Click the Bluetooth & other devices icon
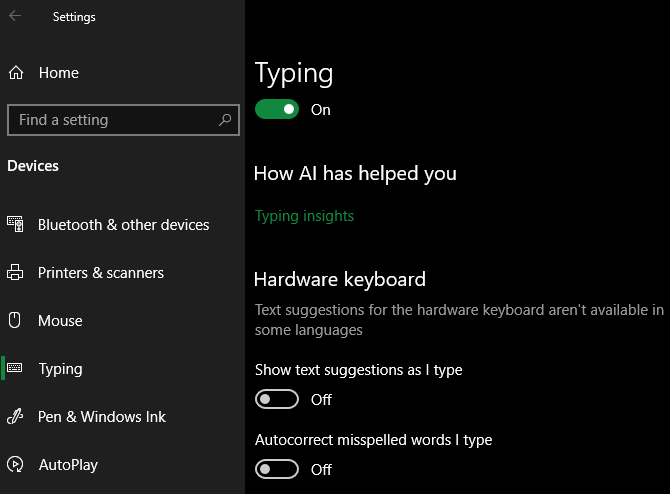The height and width of the screenshot is (494, 670). (x=15, y=225)
